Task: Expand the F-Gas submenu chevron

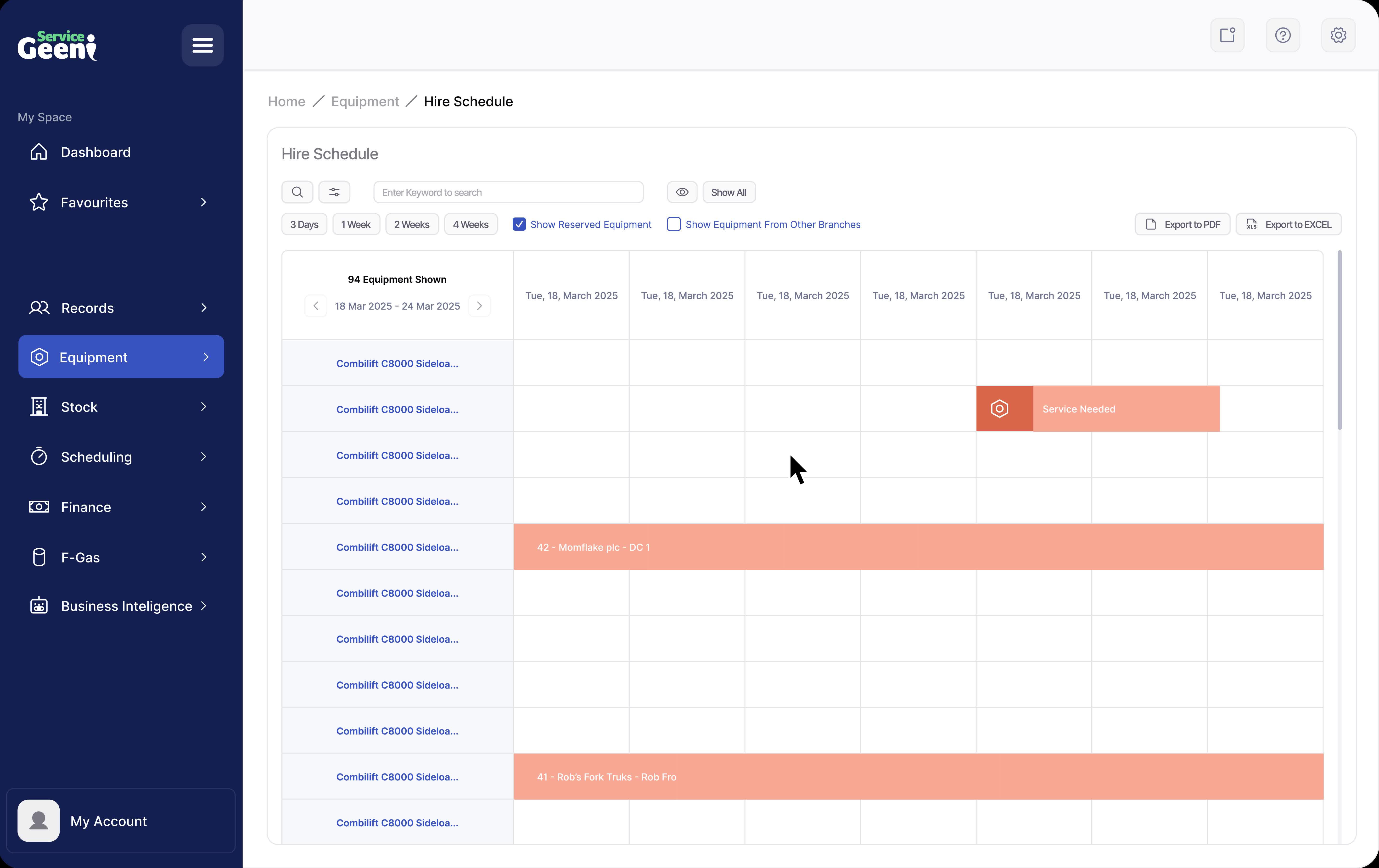Action: 203,557
